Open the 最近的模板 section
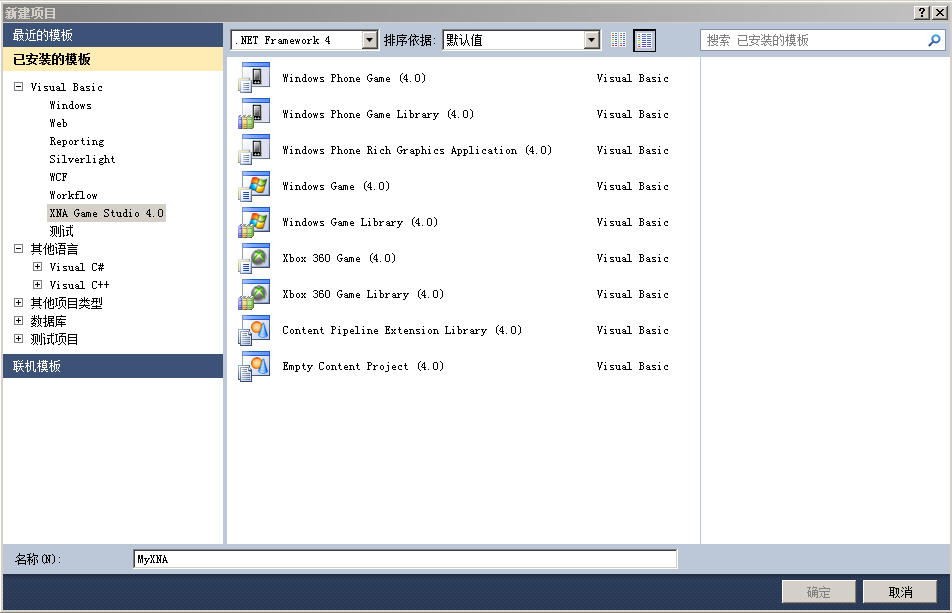The height and width of the screenshot is (613, 952). [113, 35]
